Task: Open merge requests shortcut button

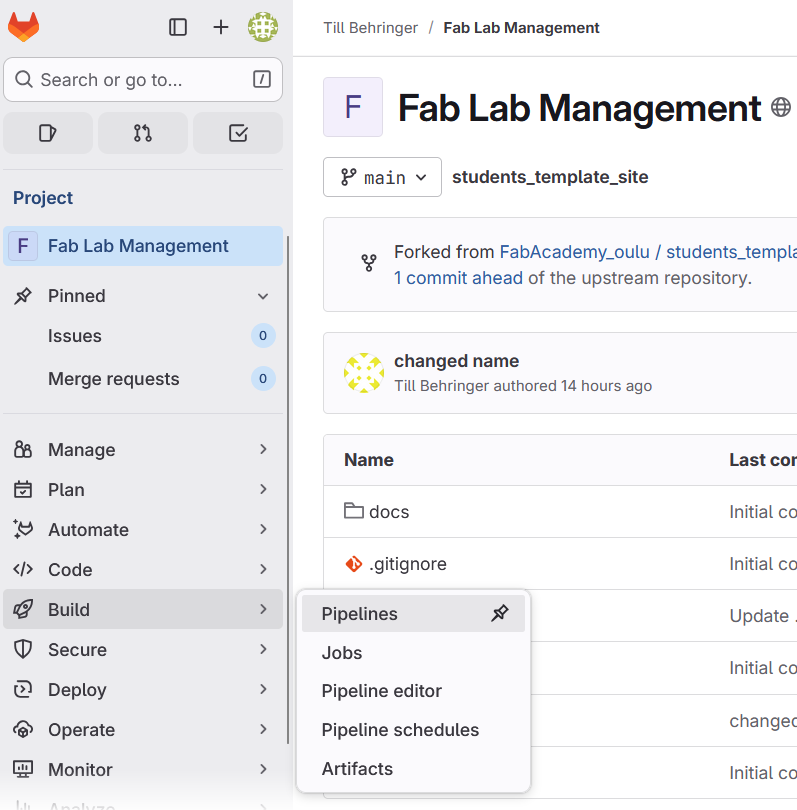Action: 143,133
